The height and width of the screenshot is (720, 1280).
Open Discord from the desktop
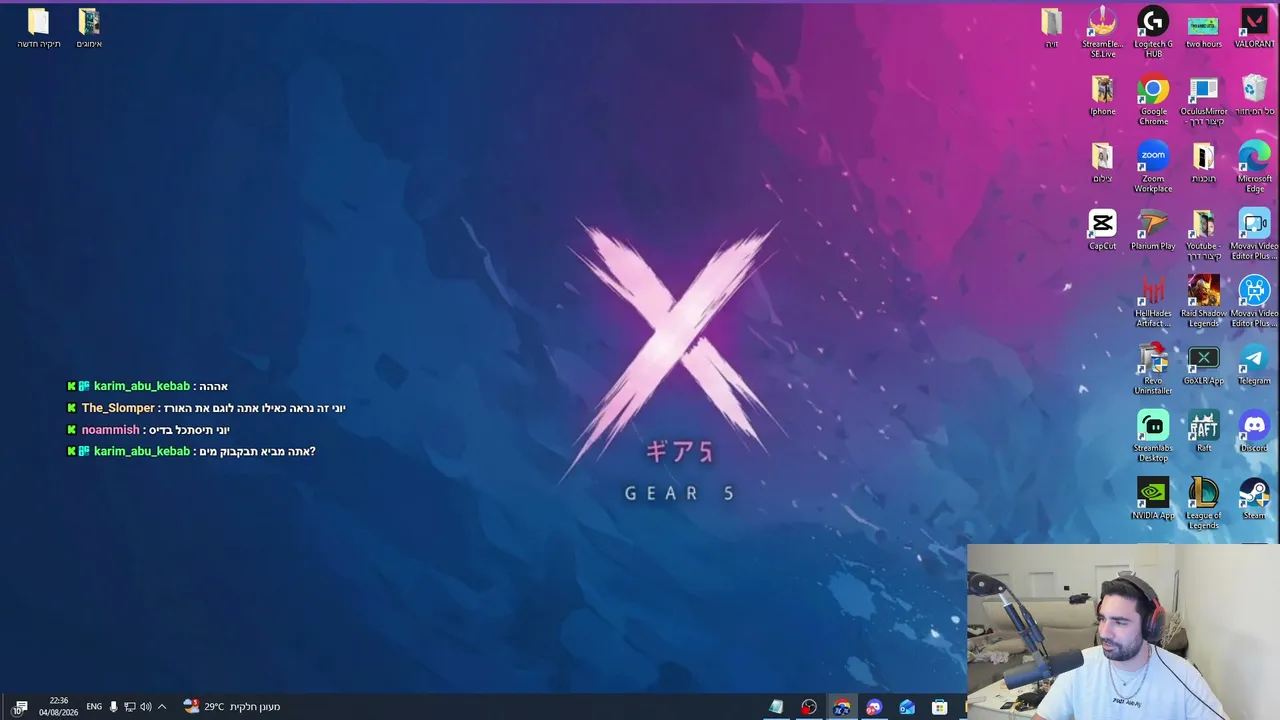click(1254, 431)
